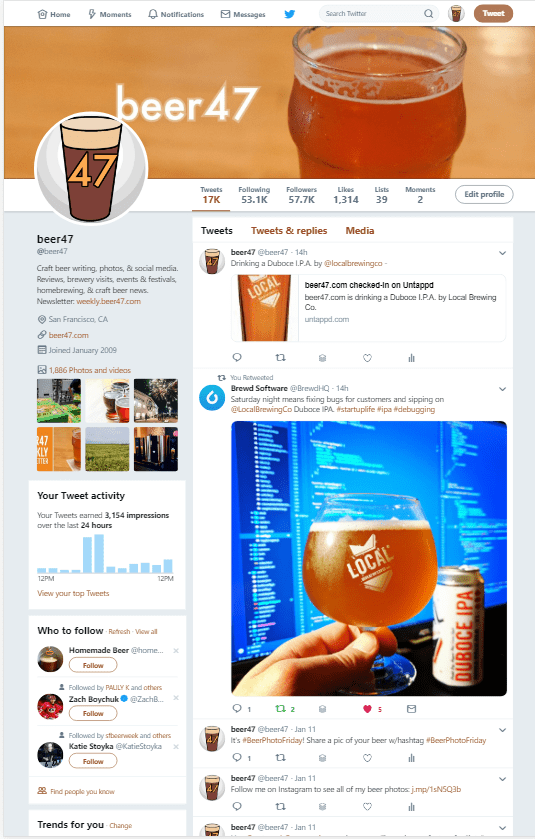Send the Brewd Software tweet via direct message
Screen dimensions: 535x839
[411, 709]
